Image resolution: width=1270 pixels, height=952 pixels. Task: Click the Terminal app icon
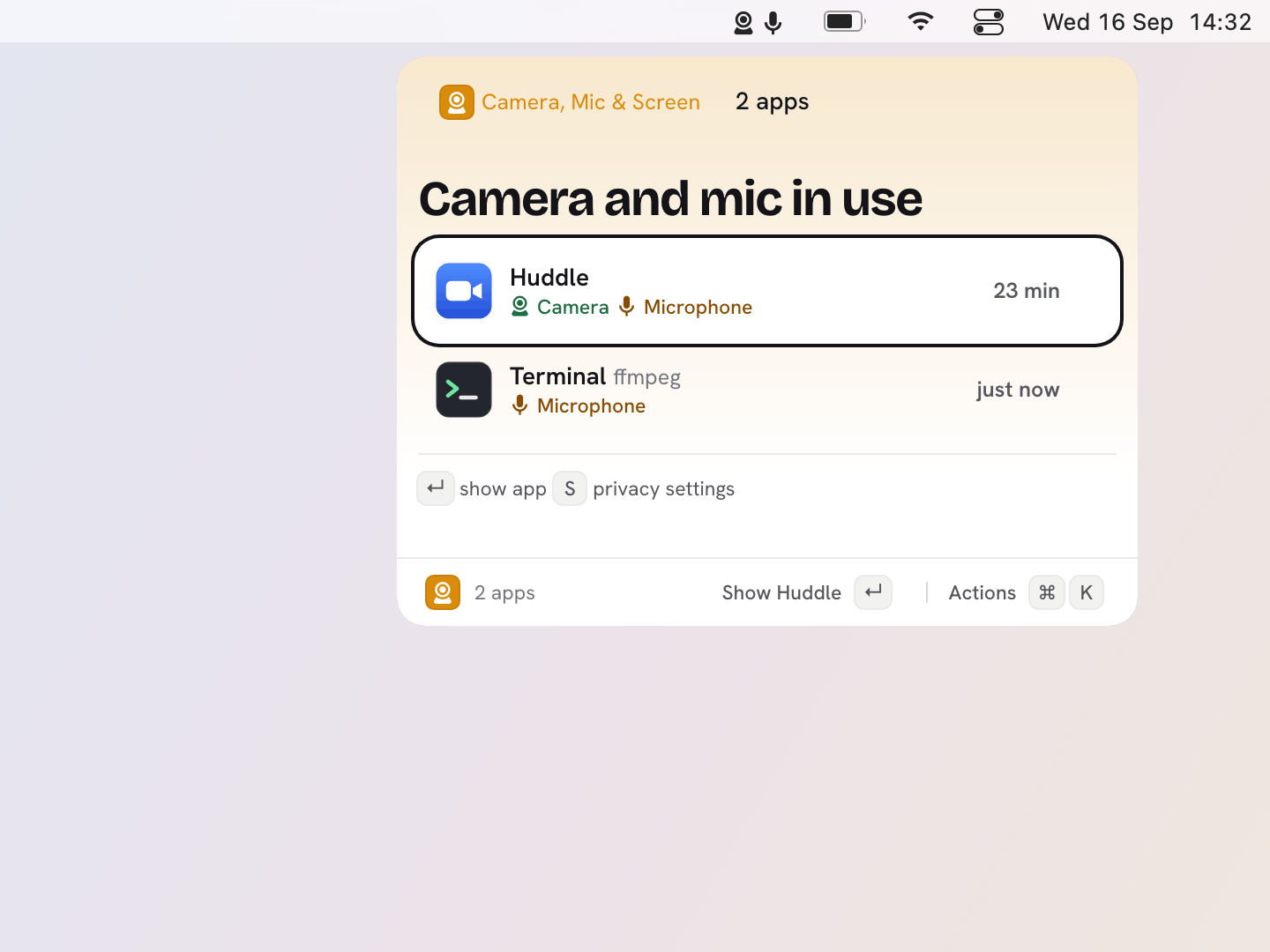coord(464,390)
